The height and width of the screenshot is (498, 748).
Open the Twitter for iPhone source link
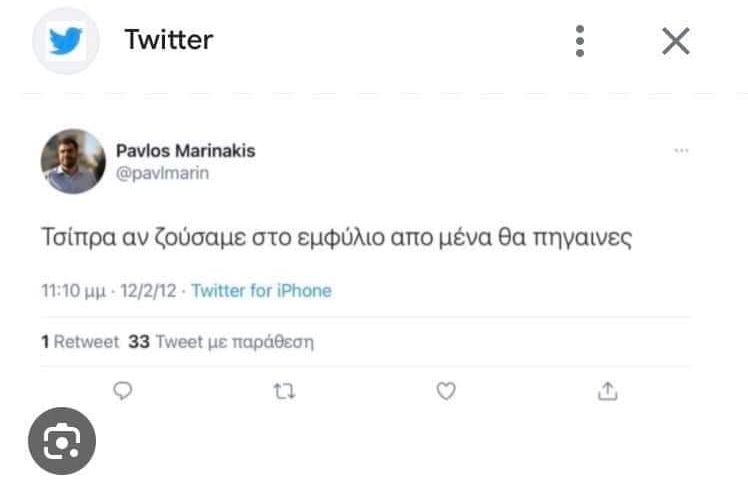point(261,291)
